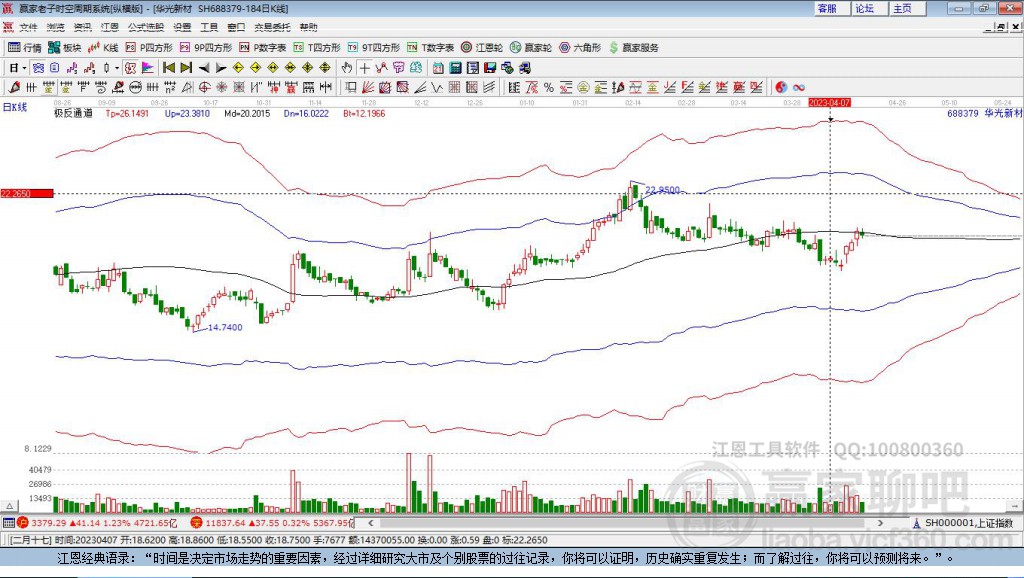Open the 9T四方形 tool

pos(374,48)
